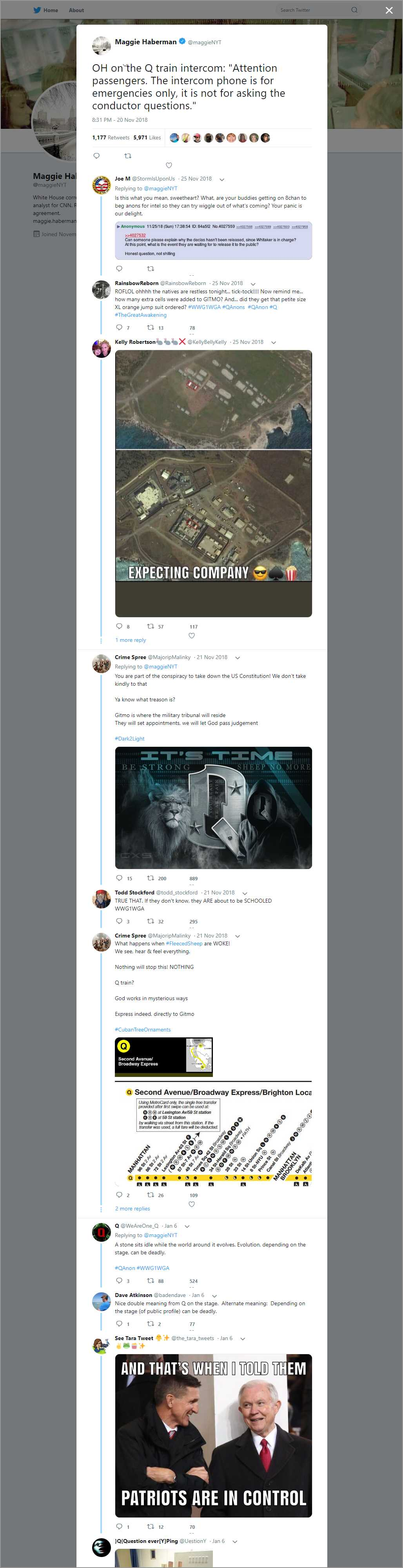Viewport: 403px width, 1568px height.
Task: Like Maggie Haberman's main tweet
Action: [169, 165]
